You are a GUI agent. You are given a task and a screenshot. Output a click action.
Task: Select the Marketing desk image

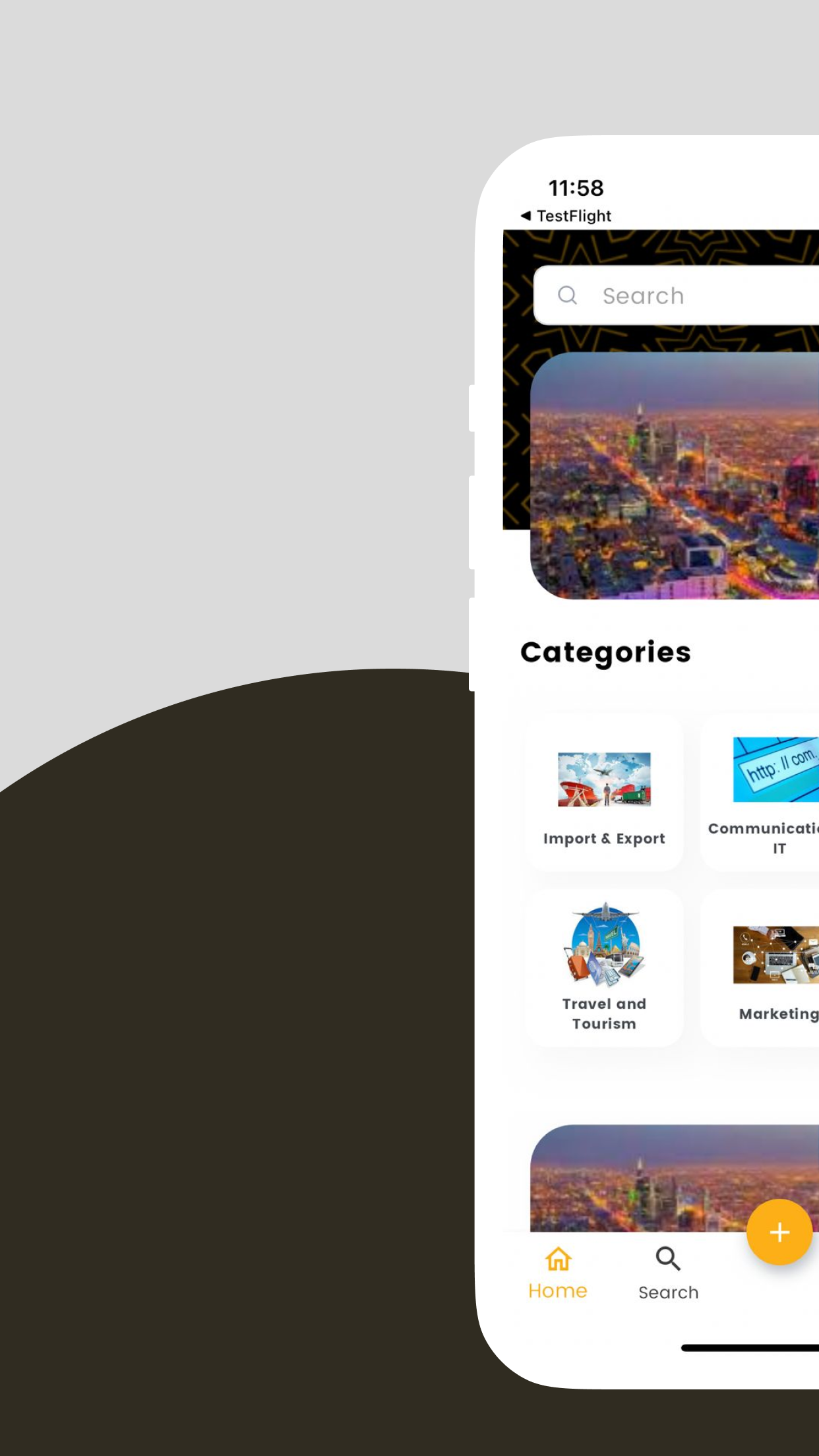pos(776,955)
